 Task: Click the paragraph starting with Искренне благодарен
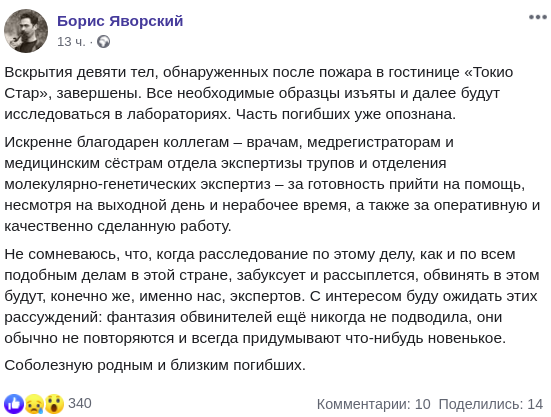coord(272,184)
